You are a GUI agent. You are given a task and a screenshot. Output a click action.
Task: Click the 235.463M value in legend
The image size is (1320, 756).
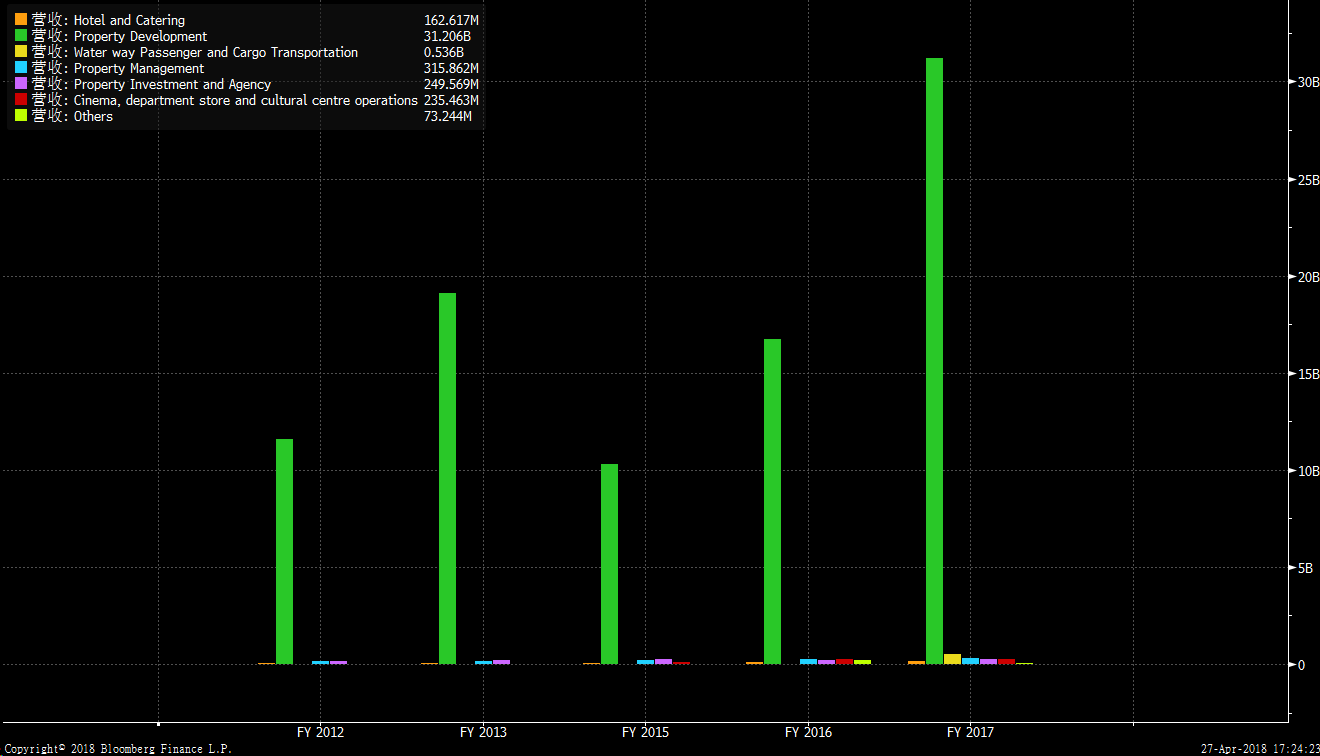coord(451,100)
